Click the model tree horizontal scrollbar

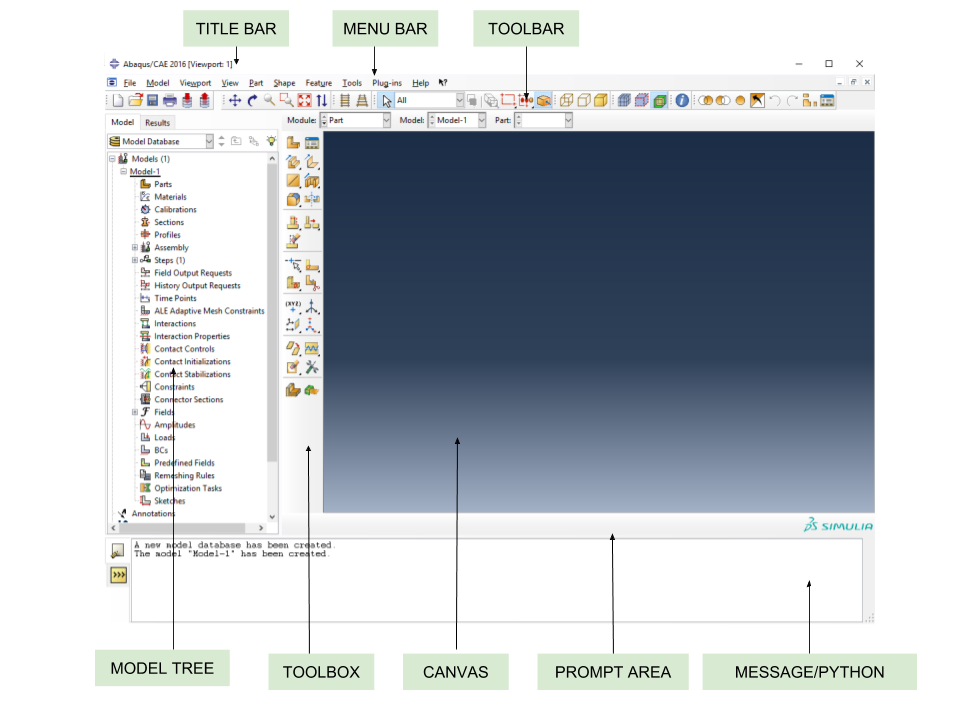point(185,527)
